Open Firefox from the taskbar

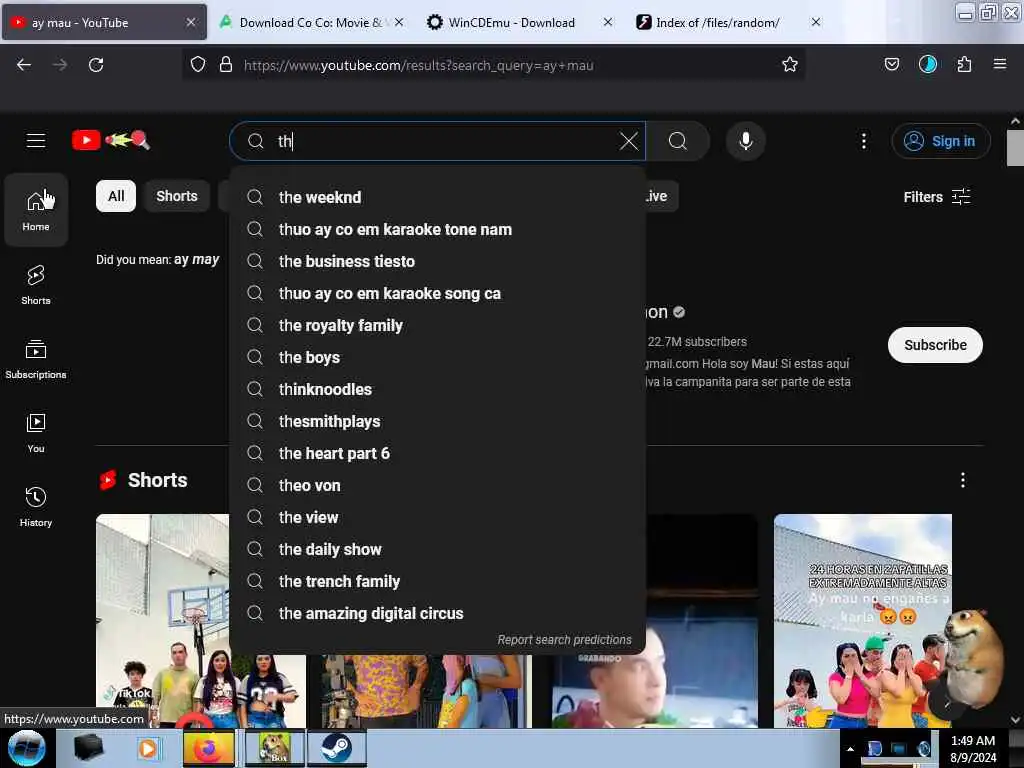pos(208,748)
